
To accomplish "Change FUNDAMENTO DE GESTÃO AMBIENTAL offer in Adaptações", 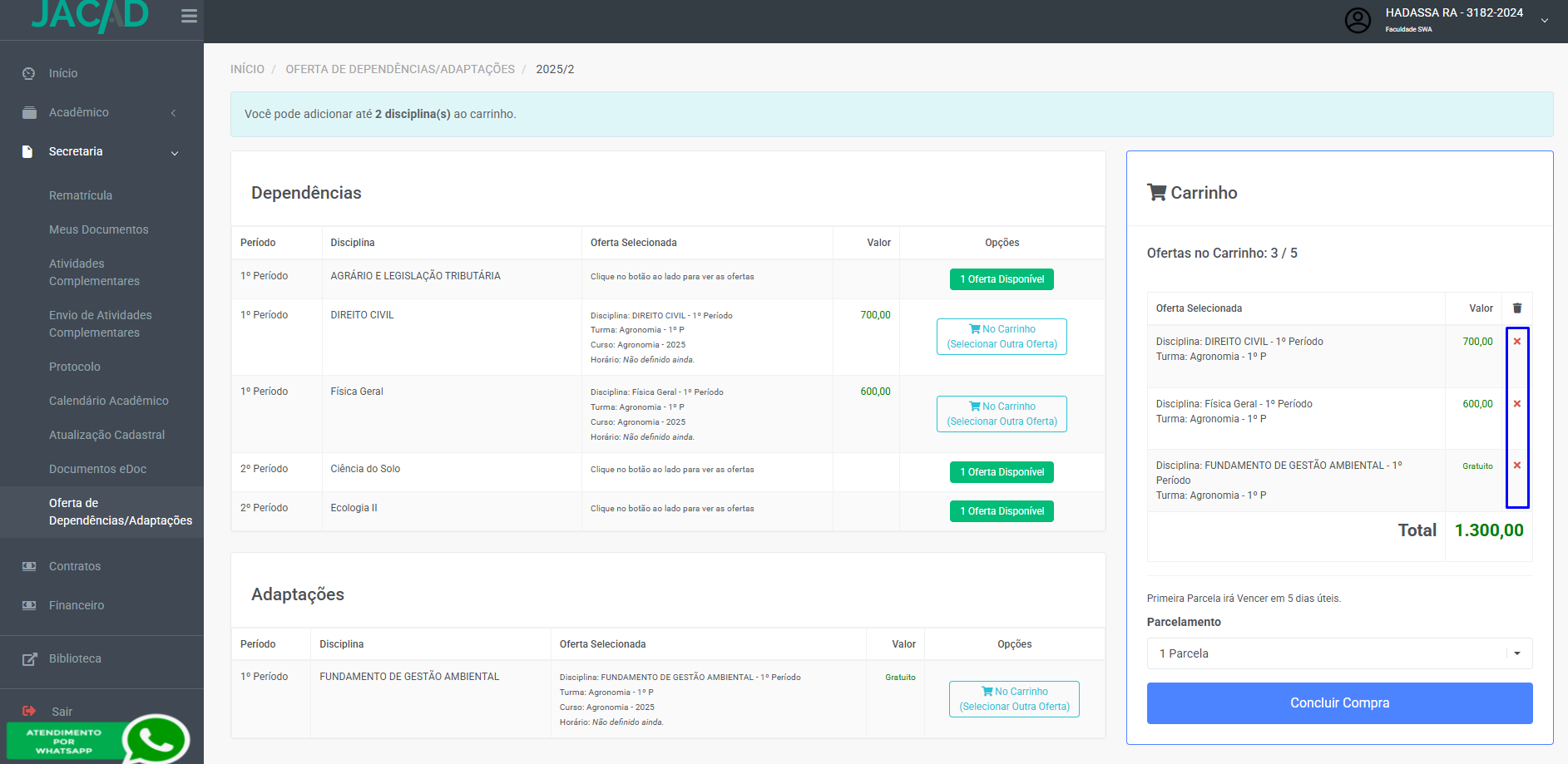I will tap(1014, 699).
